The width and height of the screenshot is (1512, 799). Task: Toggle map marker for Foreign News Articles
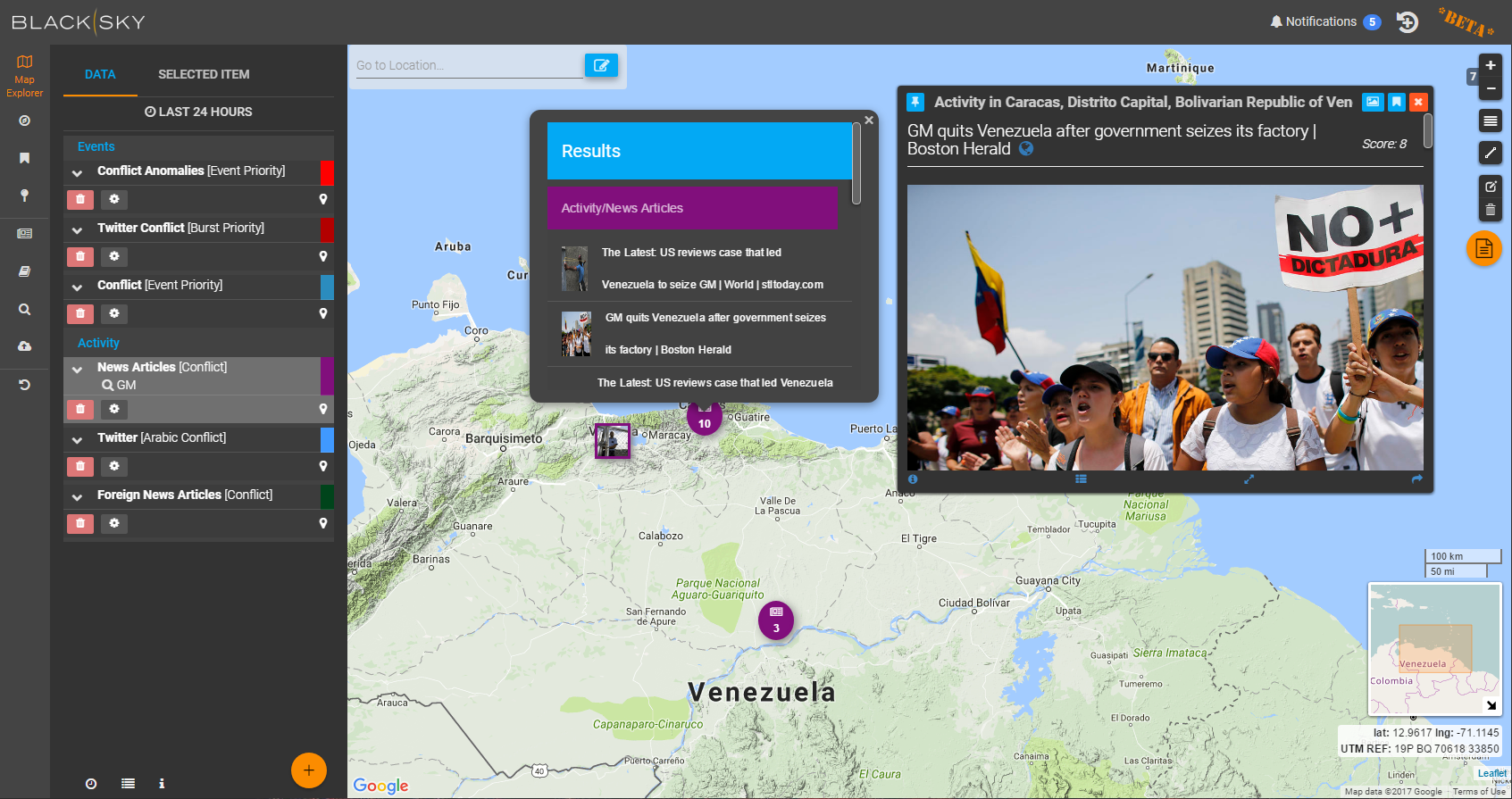coord(323,523)
